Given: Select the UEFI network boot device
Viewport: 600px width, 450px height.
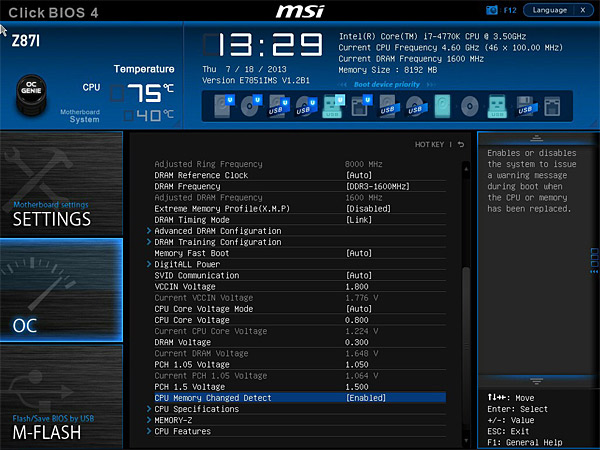Looking at the screenshot, I should point(361,106).
